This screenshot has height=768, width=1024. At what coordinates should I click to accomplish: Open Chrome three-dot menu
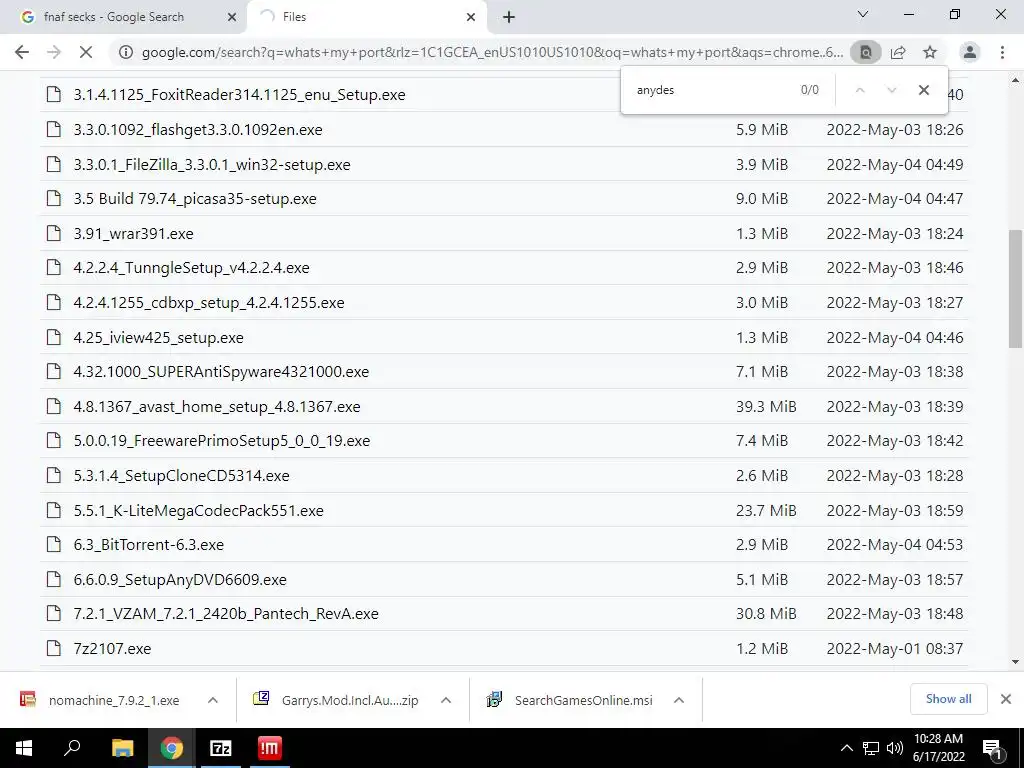pos(1002,52)
